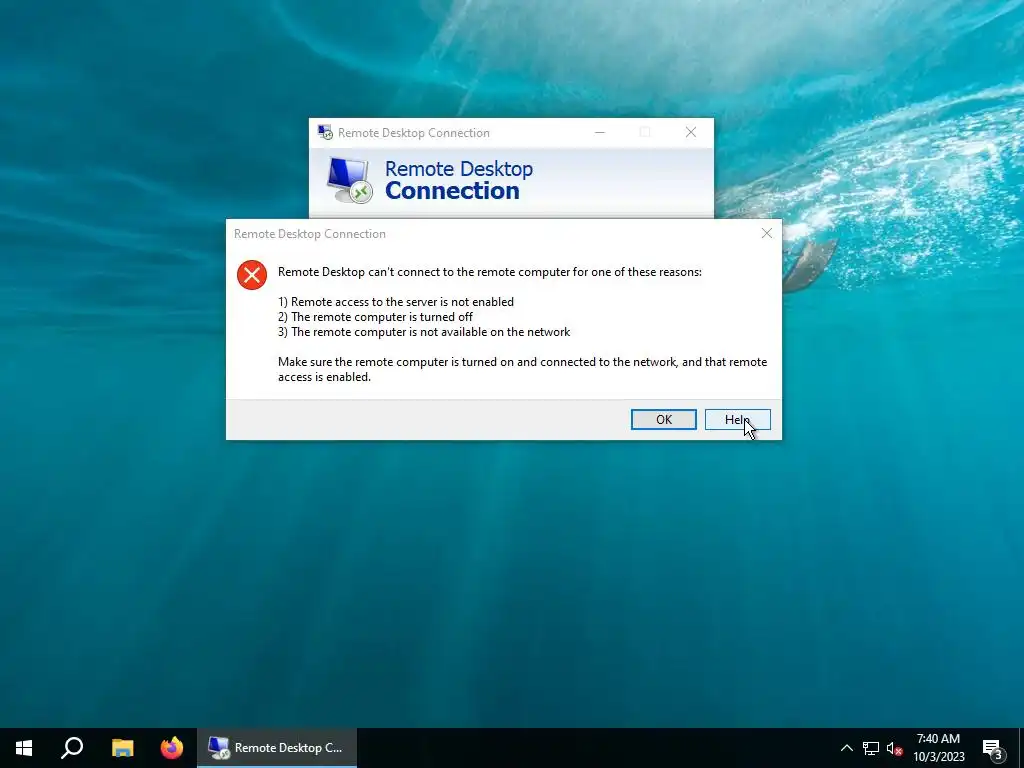Click the muted volume tray icon
Image resolution: width=1024 pixels, height=768 pixels.
pos(894,748)
